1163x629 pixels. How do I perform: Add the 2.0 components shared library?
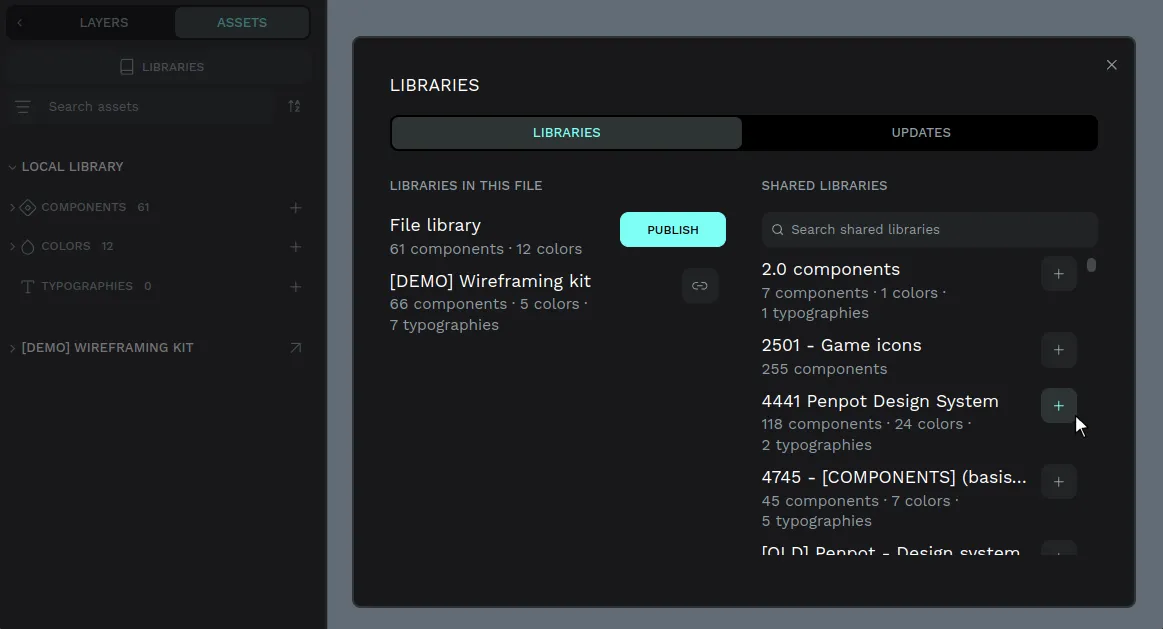[1058, 274]
